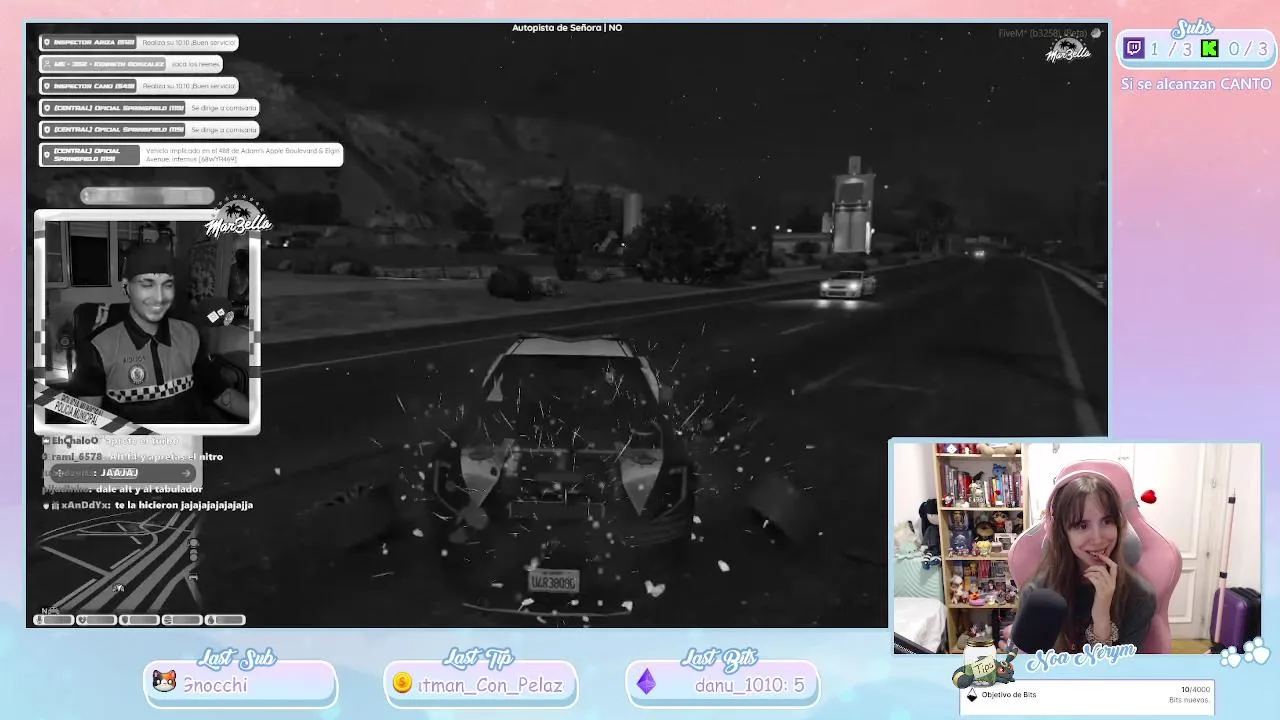This screenshot has width=1280, height=720.
Task: Click the arrow icon on the JAAJAJ chat message
Action: coord(185,473)
